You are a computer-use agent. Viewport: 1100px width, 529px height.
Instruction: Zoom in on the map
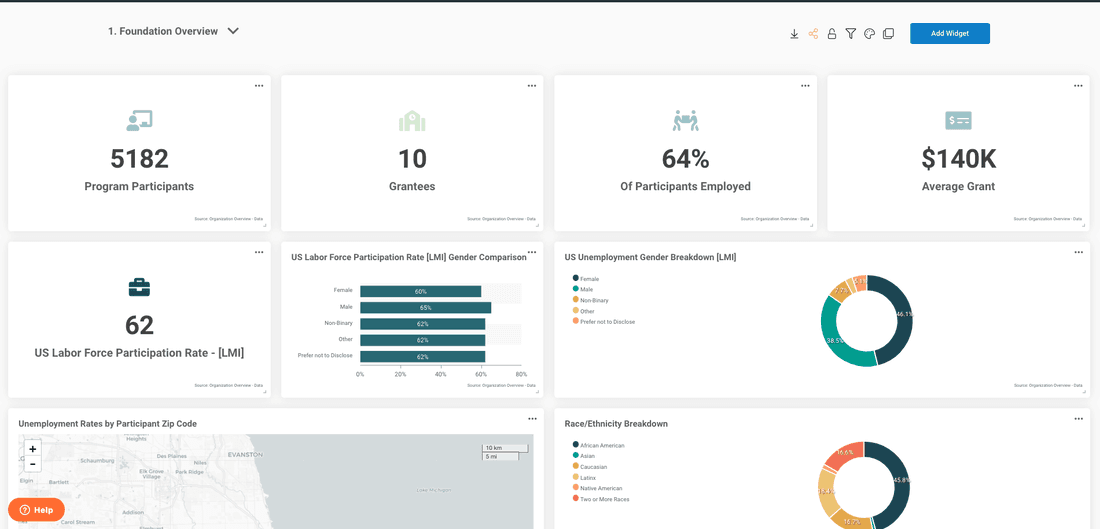coord(33,449)
